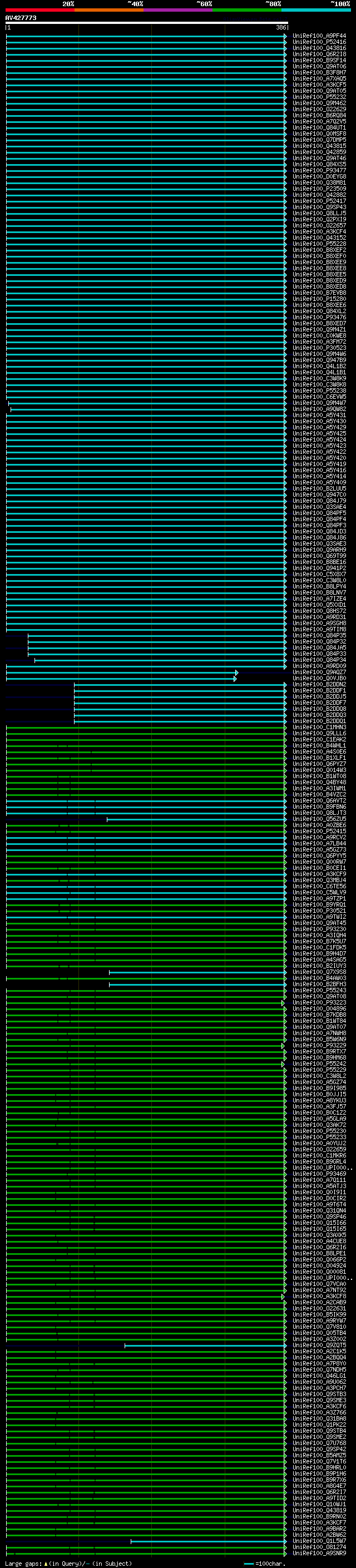Select hit label UniRef100_Q9LLL6
Screen dimensions: 356x1568
319,734
